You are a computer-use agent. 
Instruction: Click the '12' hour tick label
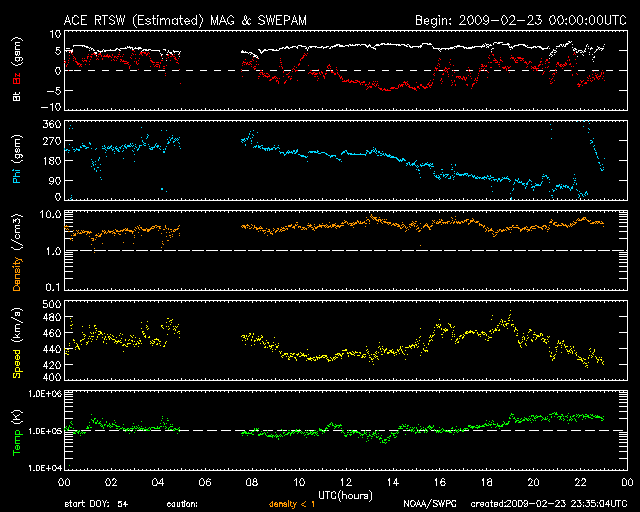click(346, 482)
